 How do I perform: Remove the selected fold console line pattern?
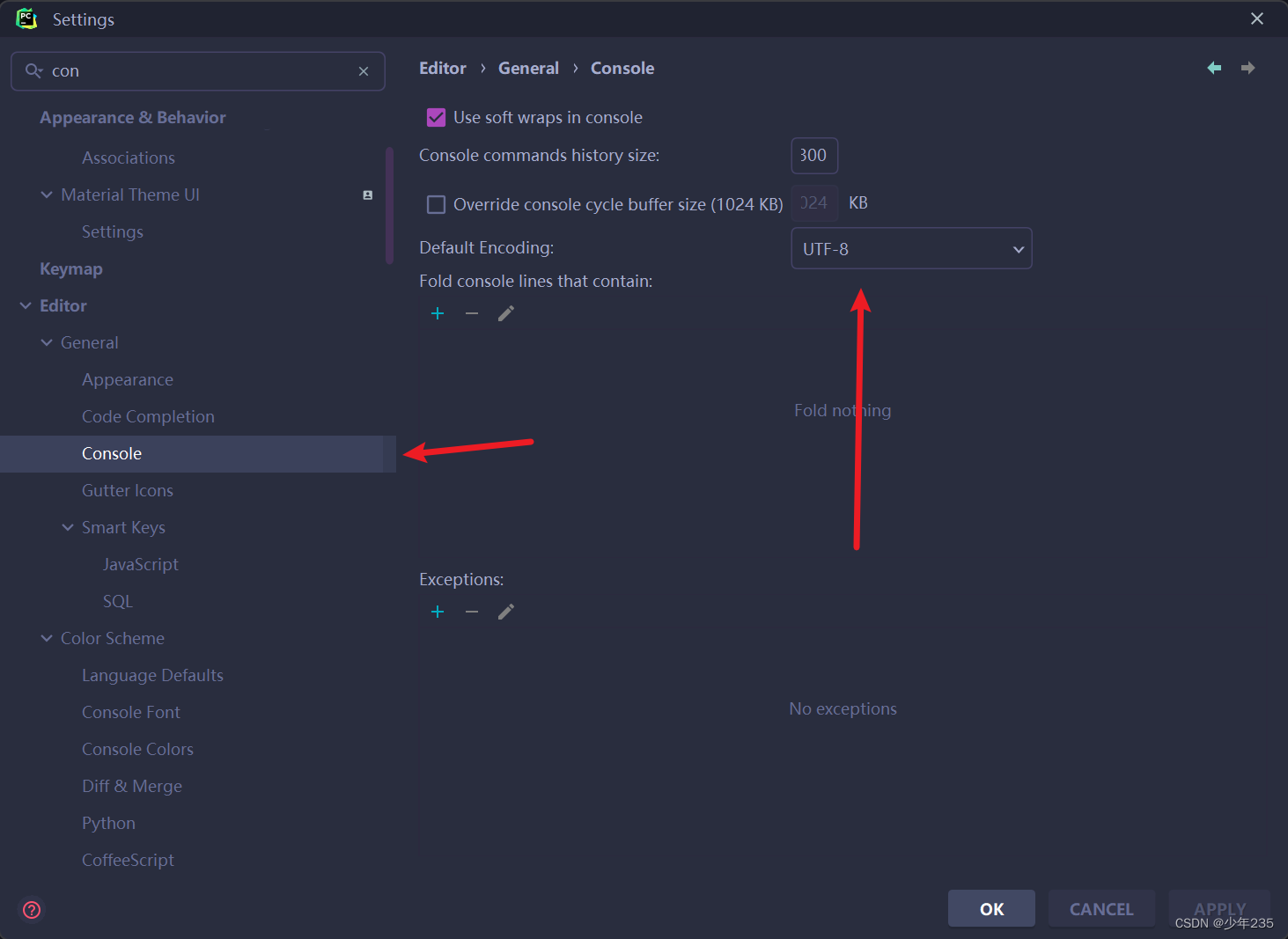472,313
